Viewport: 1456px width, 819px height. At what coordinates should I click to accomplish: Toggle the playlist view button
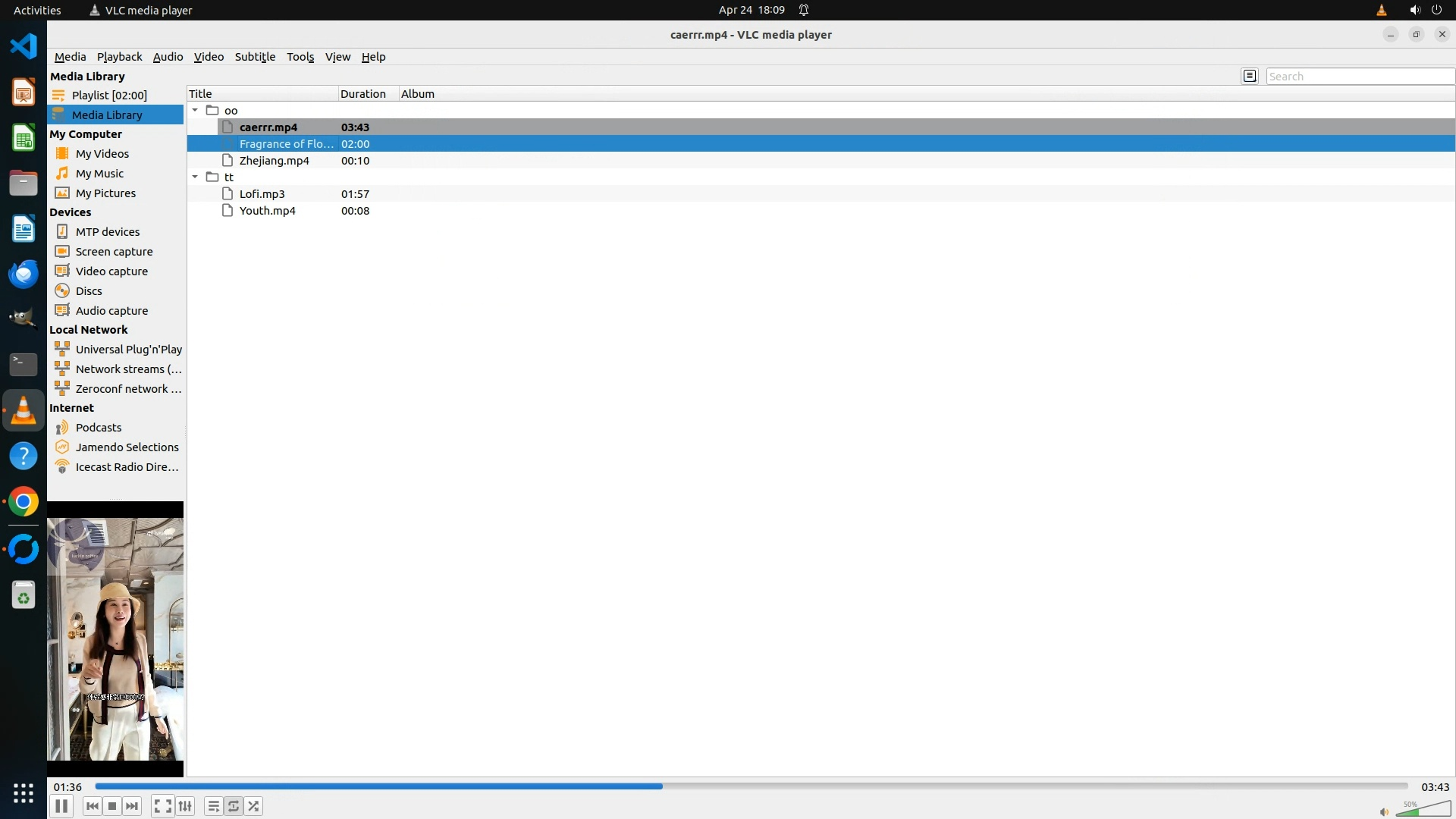[x=214, y=806]
